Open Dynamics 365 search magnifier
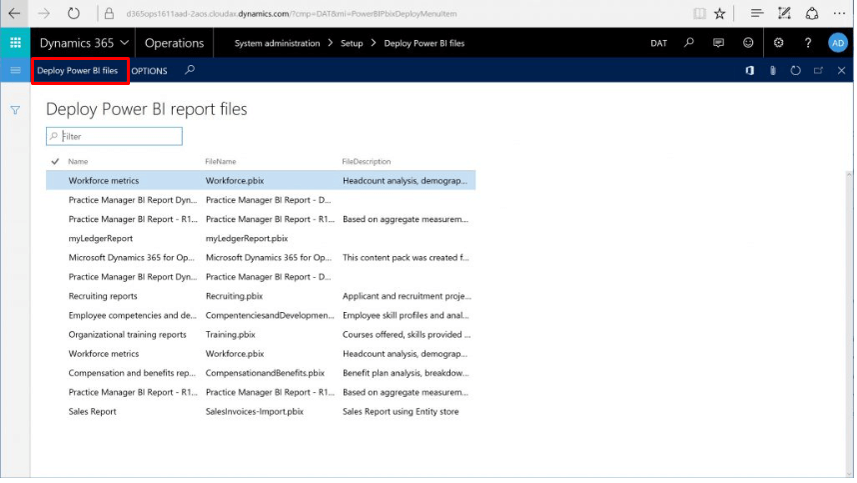 [689, 43]
